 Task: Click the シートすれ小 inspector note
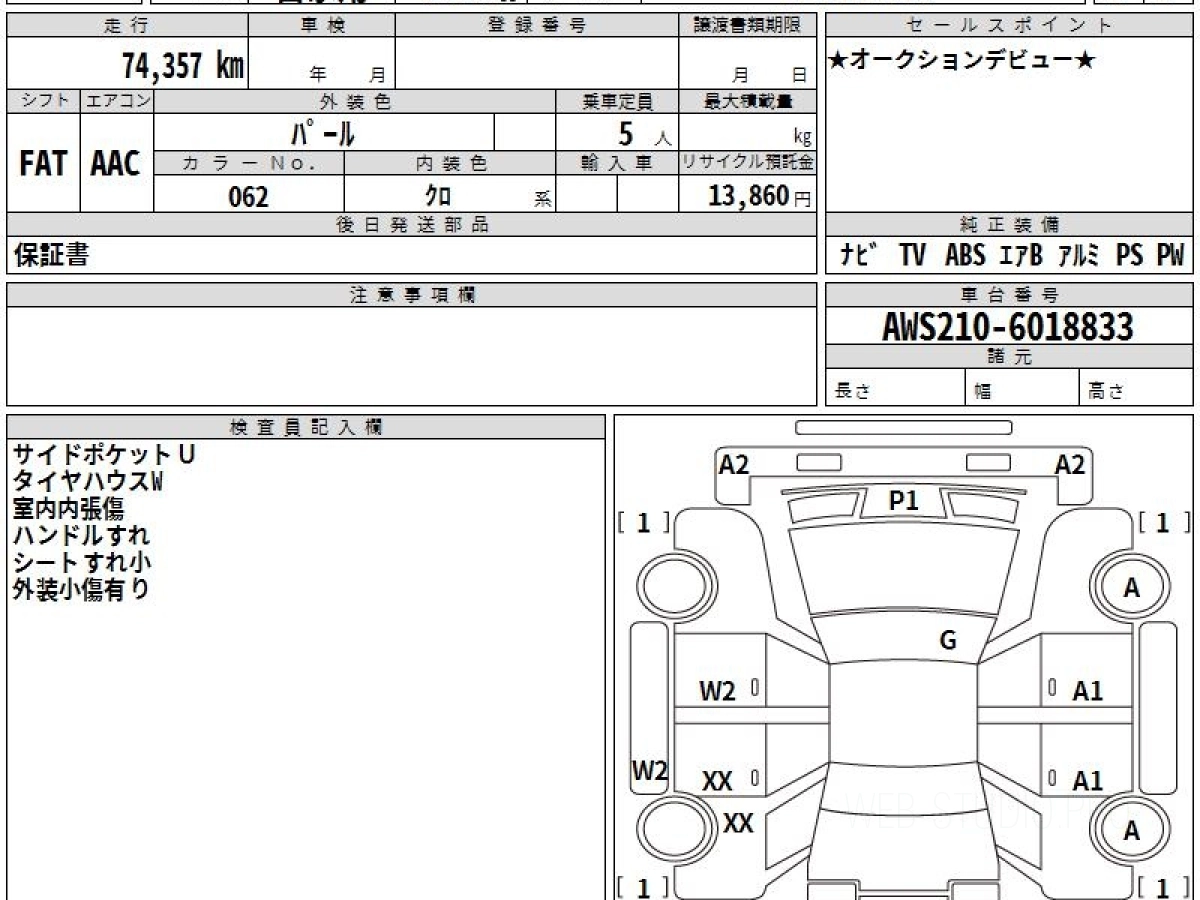pos(82,562)
